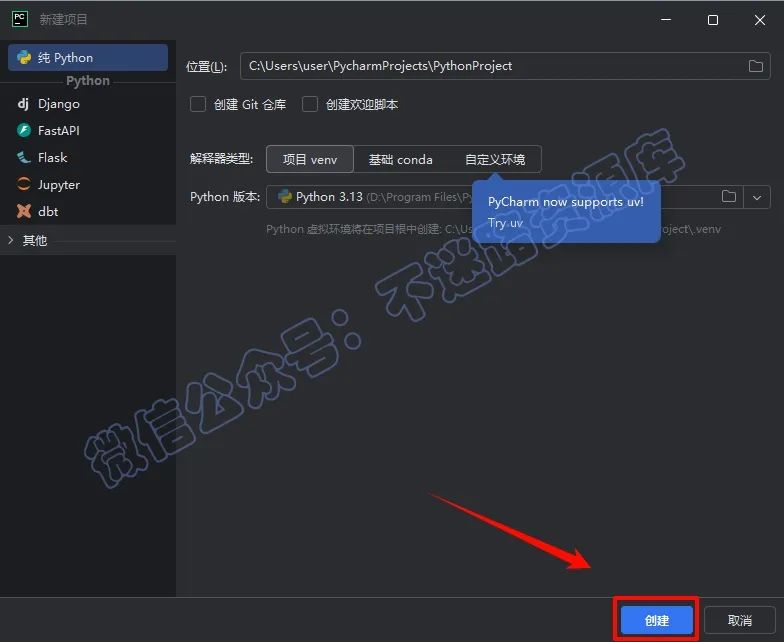Click the 取消 button
This screenshot has height=642, width=784.
[x=740, y=620]
